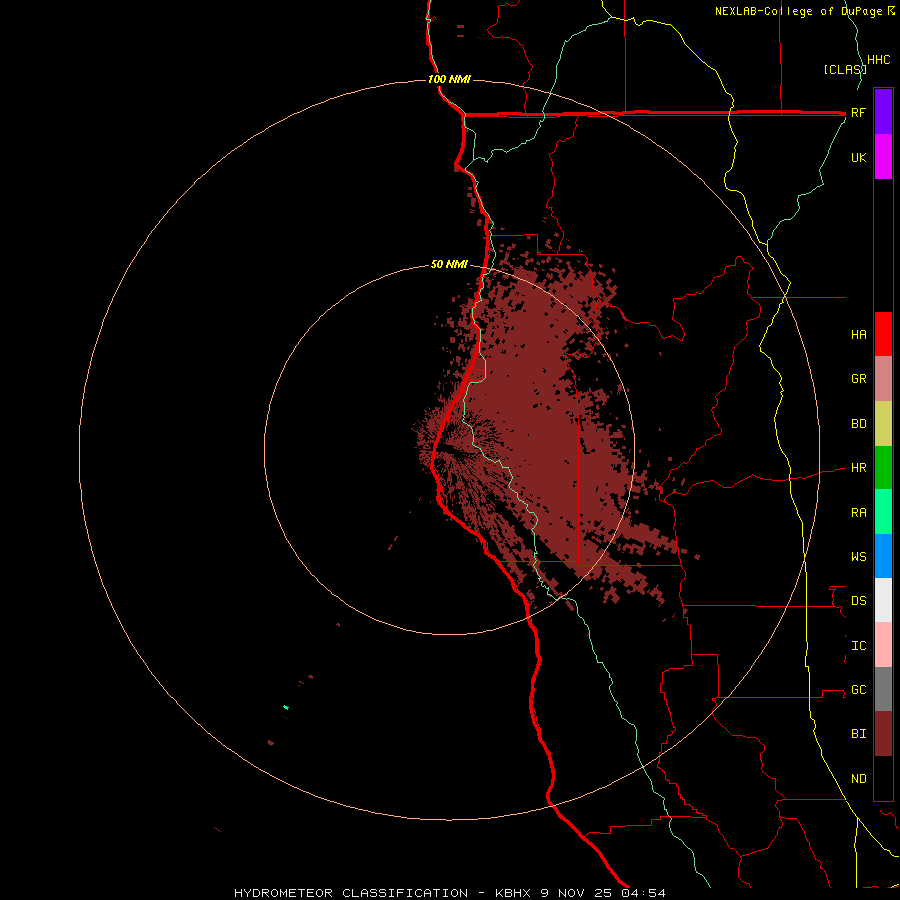Screen dimensions: 900x900
Task: Click the GC legend label
Action: (859, 690)
